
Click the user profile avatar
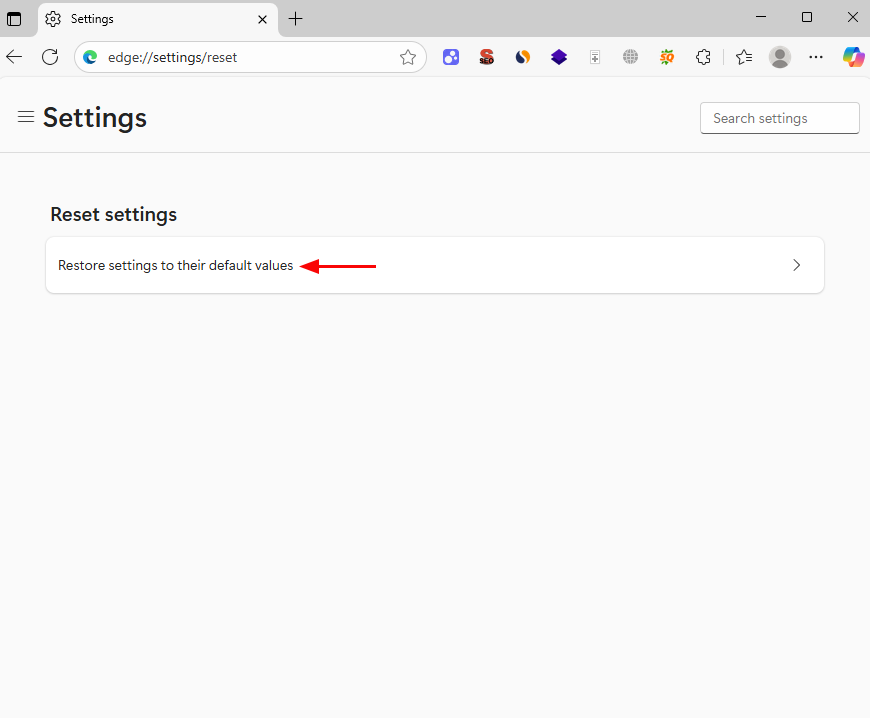[780, 57]
